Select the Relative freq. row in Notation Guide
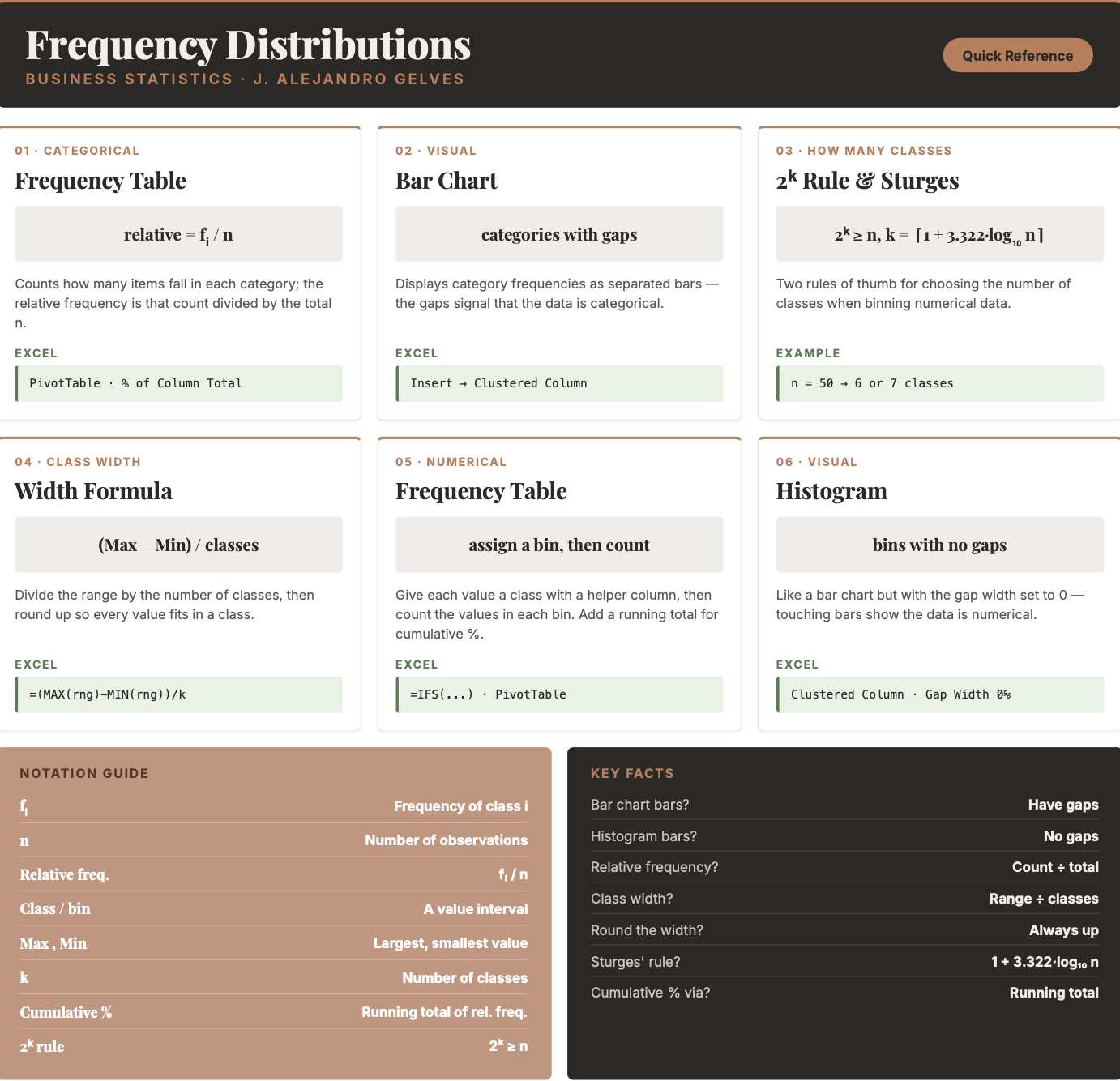The height and width of the screenshot is (1081, 1120). tap(274, 874)
